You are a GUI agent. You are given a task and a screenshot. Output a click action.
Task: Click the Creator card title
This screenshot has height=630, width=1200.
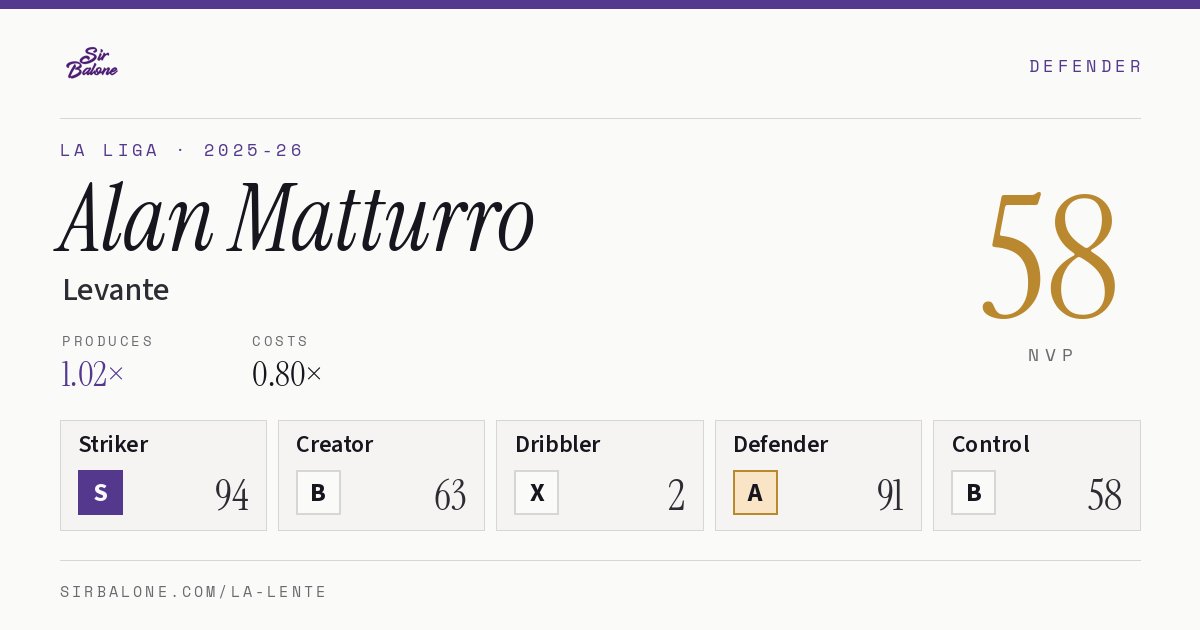coord(334,444)
